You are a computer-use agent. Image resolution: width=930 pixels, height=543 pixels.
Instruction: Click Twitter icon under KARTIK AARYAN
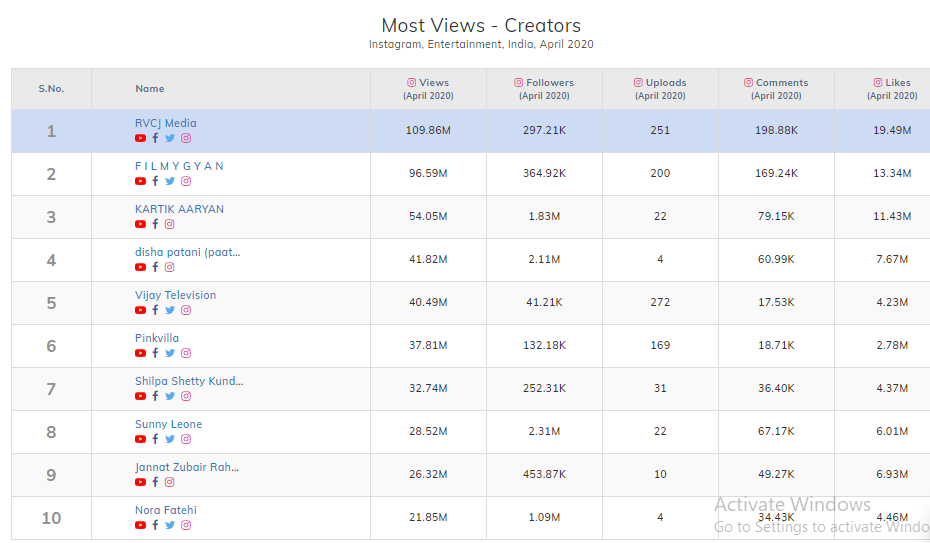pos(170,225)
